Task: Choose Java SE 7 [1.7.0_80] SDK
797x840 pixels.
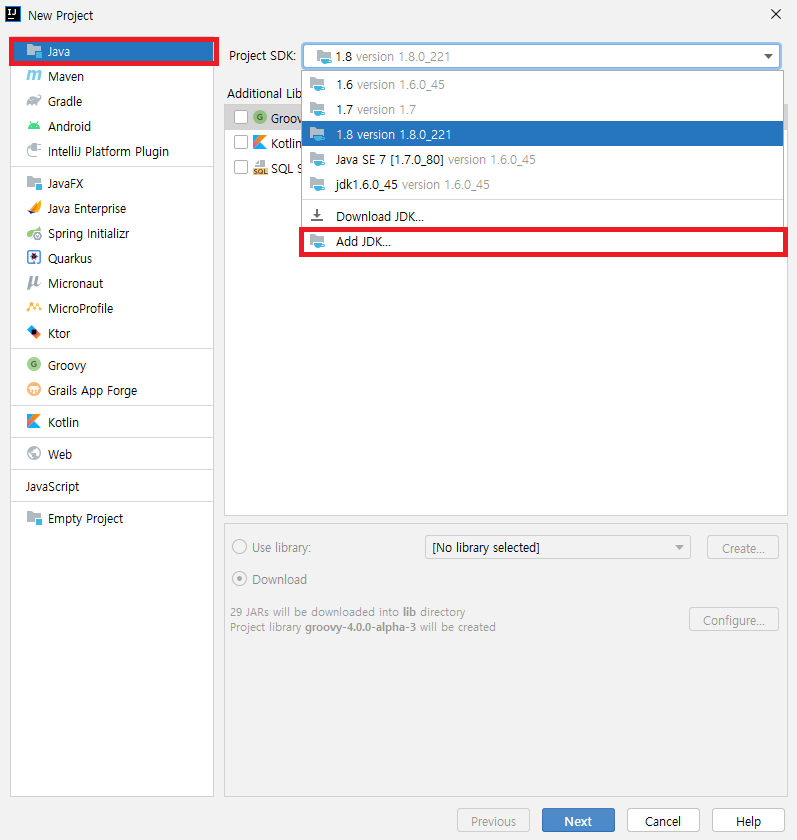Action: pos(542,160)
